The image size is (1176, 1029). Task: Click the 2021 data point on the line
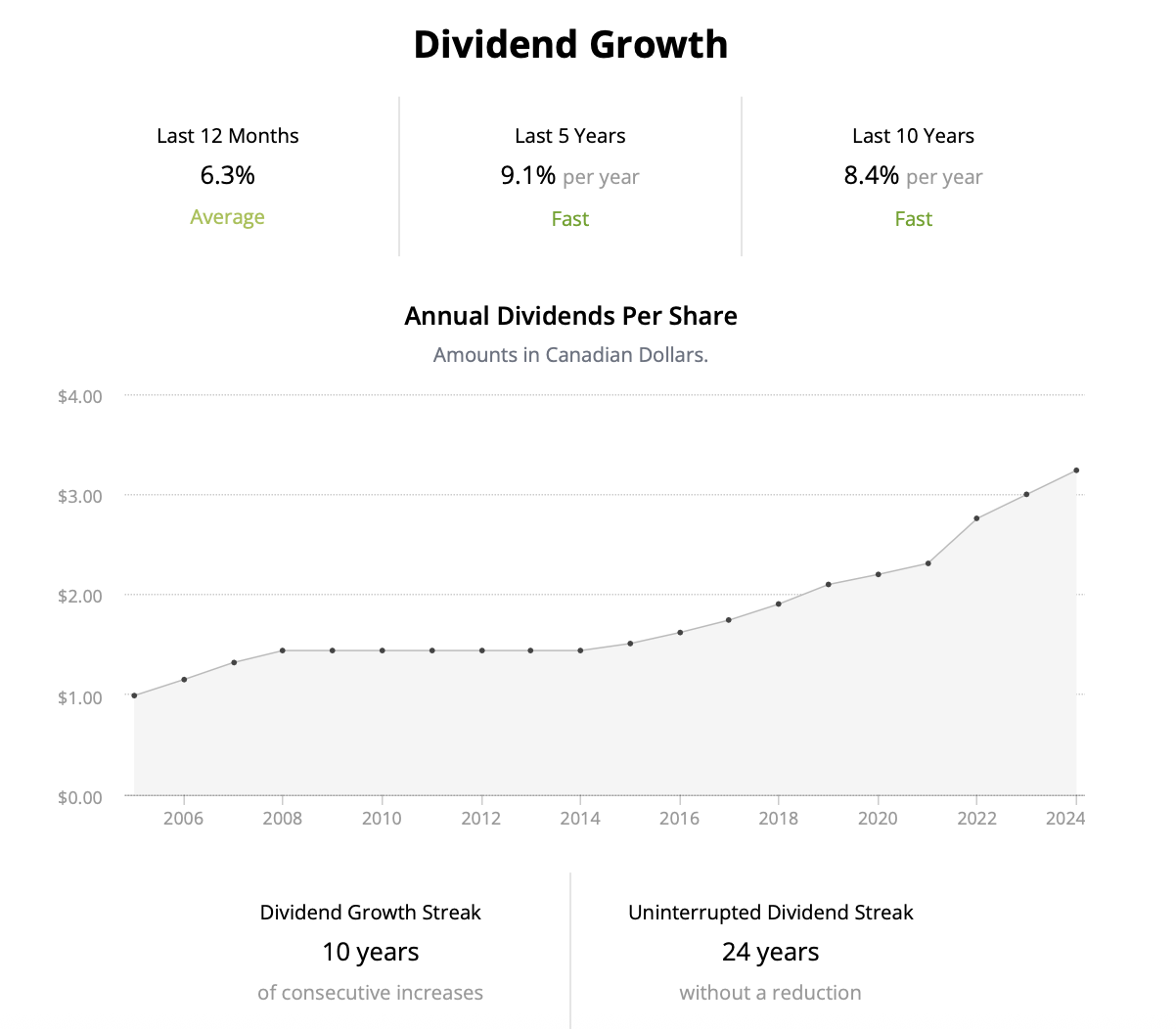pos(927,563)
